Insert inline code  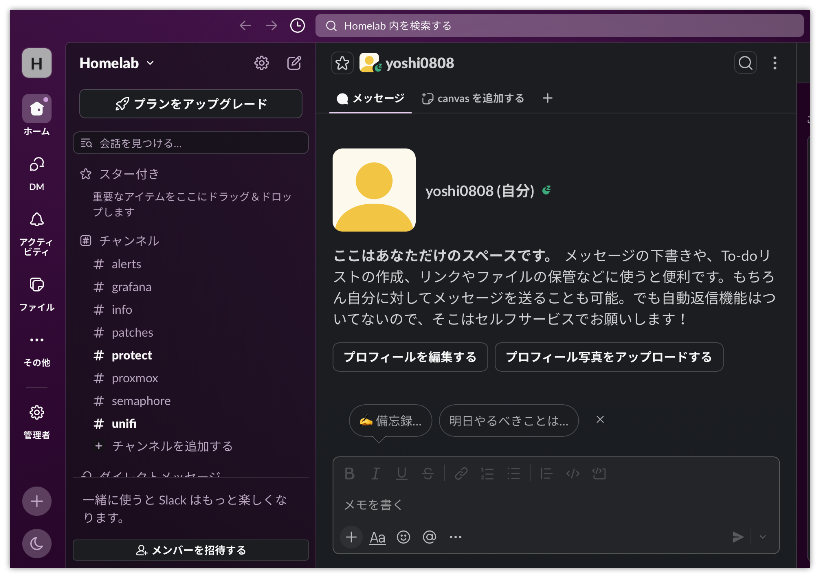pyautogui.click(x=573, y=474)
